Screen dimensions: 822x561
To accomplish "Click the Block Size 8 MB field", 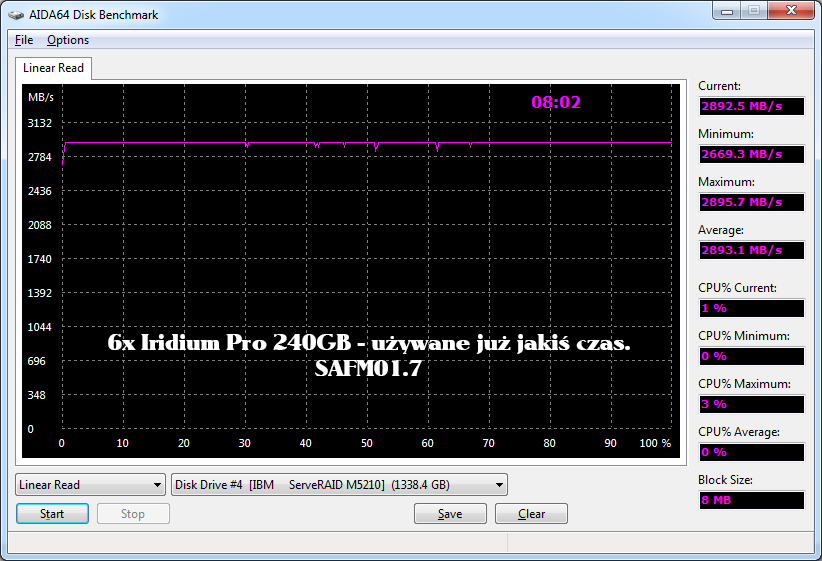I will coord(751,500).
